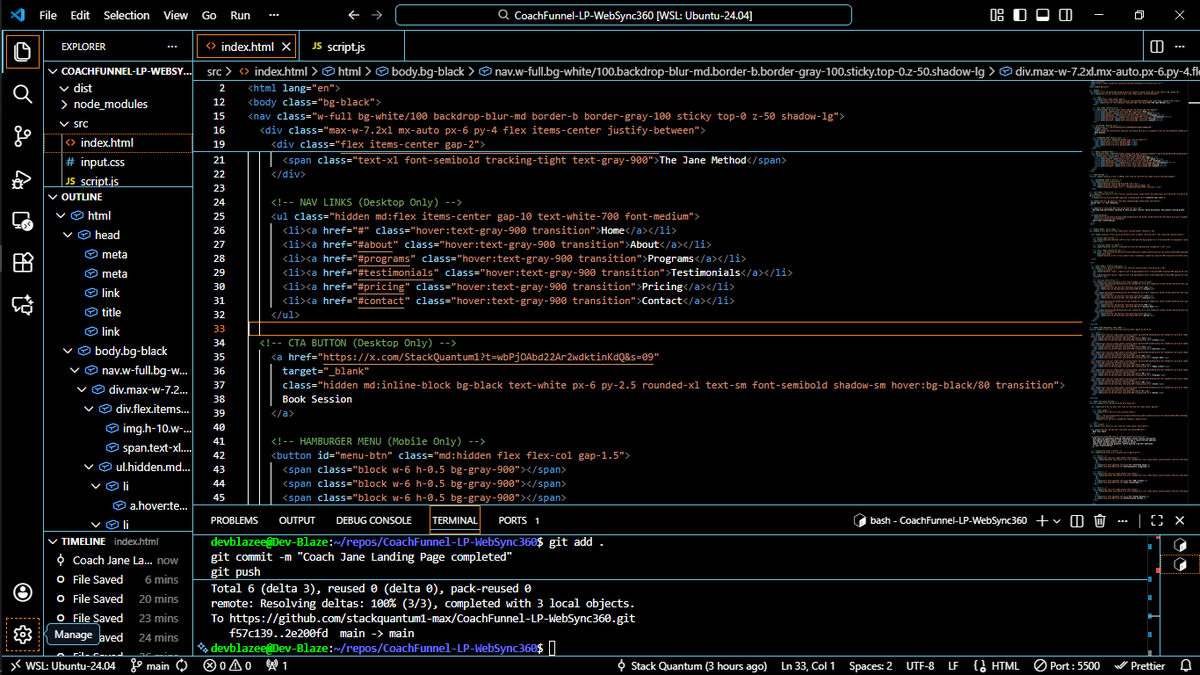This screenshot has width=1200, height=675.
Task: Click Spaces: 2 indentation setting
Action: point(871,666)
